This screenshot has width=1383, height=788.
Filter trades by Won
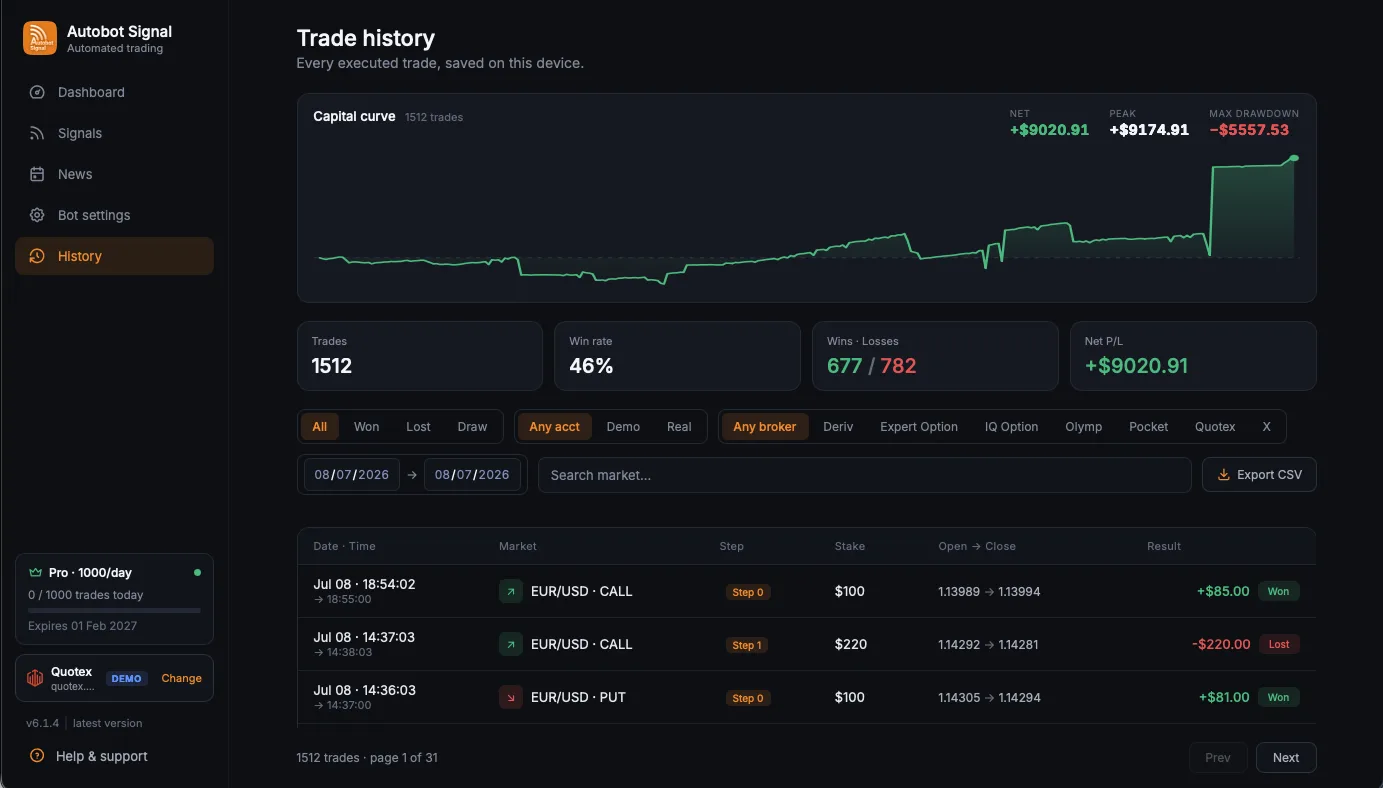[x=366, y=426]
